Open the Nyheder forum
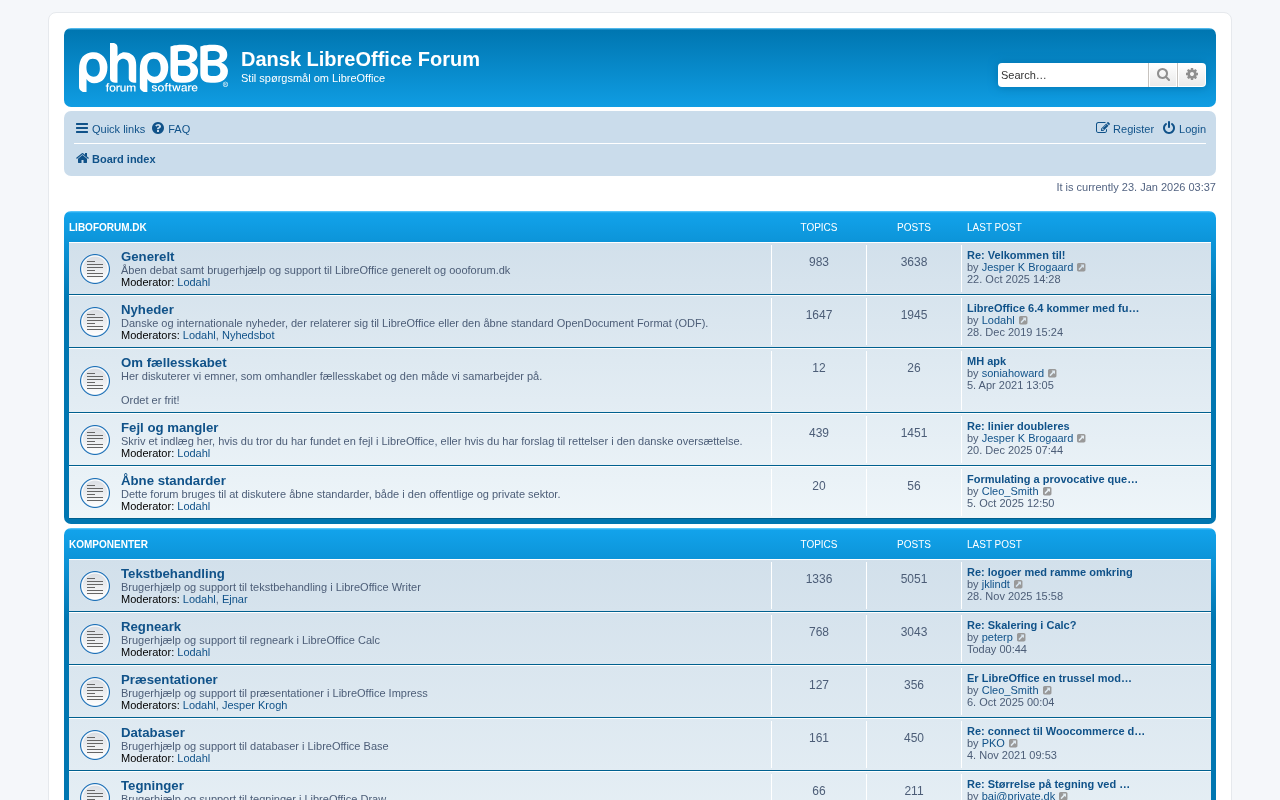The width and height of the screenshot is (1280, 800). [147, 309]
